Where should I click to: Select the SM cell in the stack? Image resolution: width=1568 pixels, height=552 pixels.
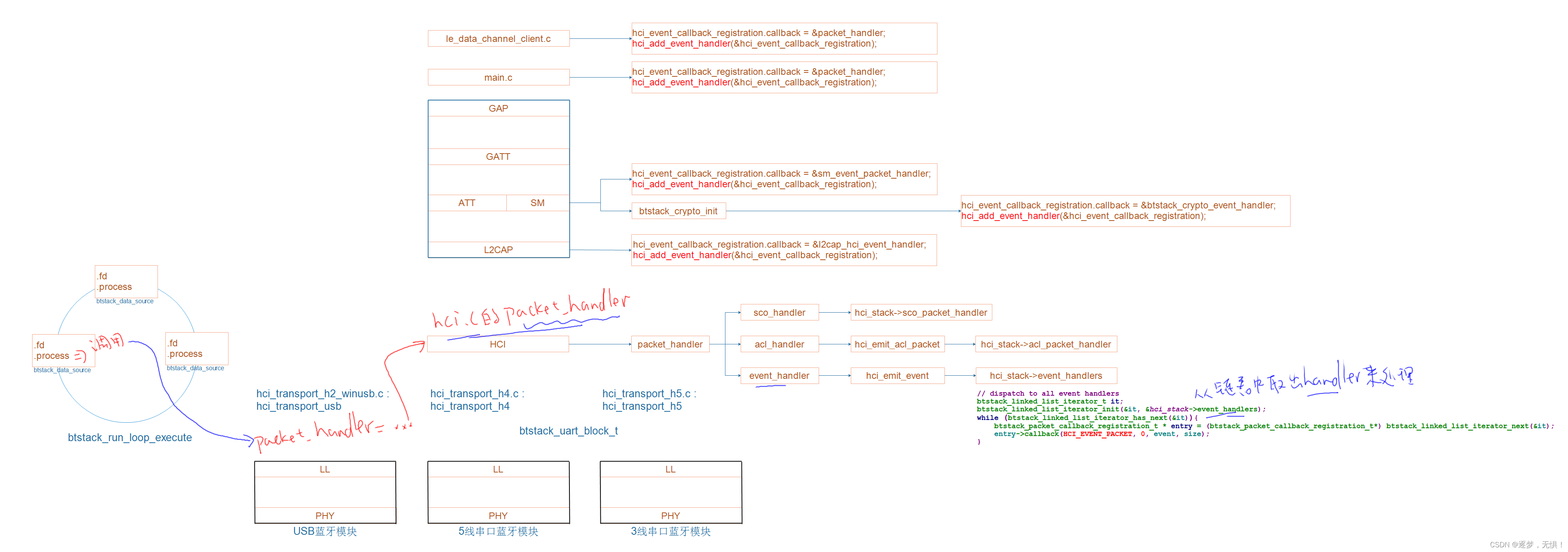(537, 203)
